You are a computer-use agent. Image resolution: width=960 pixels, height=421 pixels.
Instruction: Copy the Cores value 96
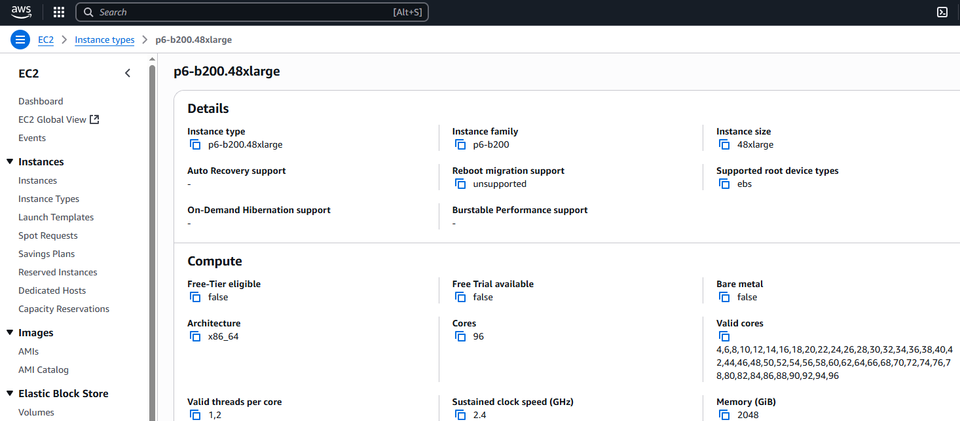[x=460, y=337]
